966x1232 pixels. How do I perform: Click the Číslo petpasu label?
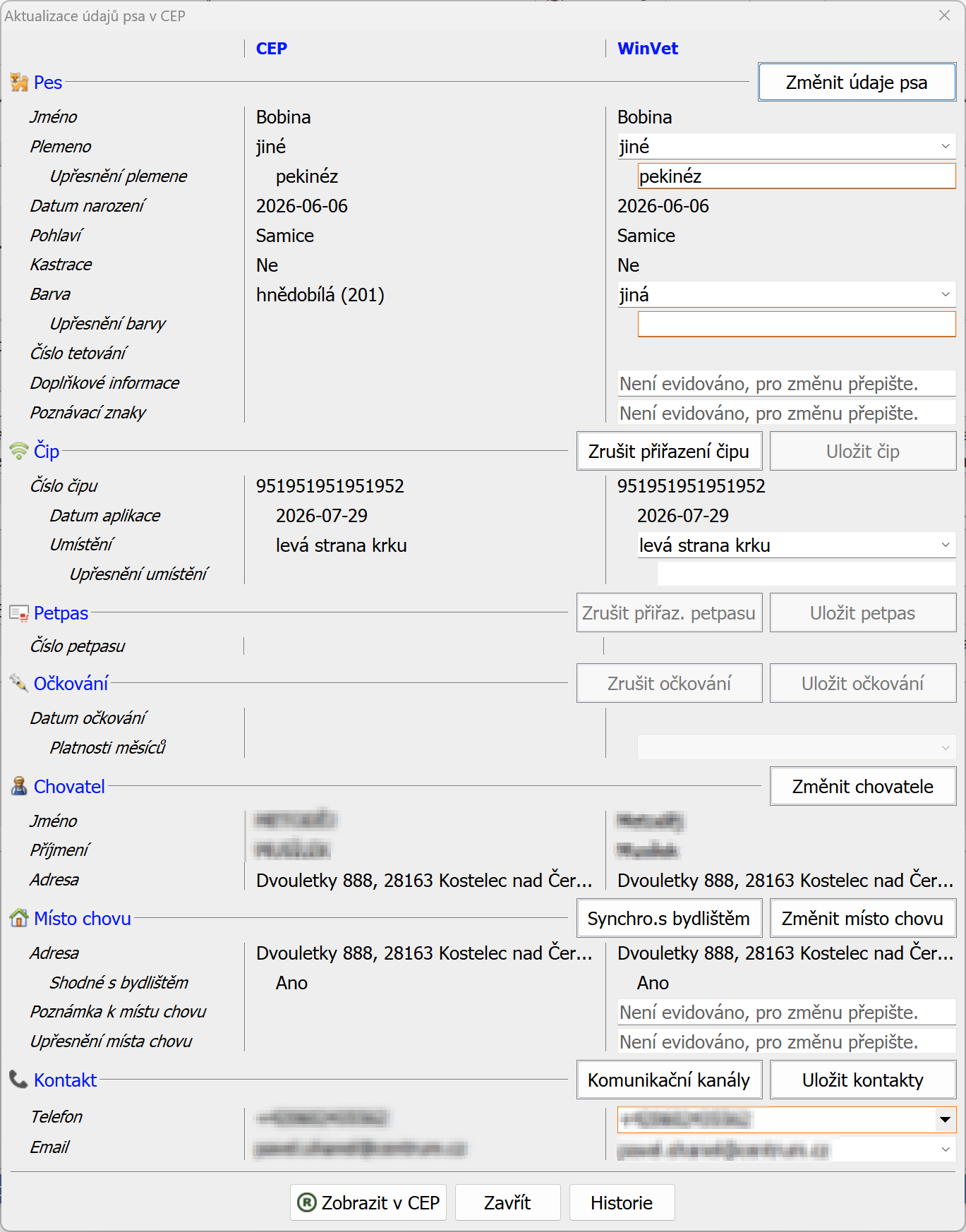click(x=78, y=646)
